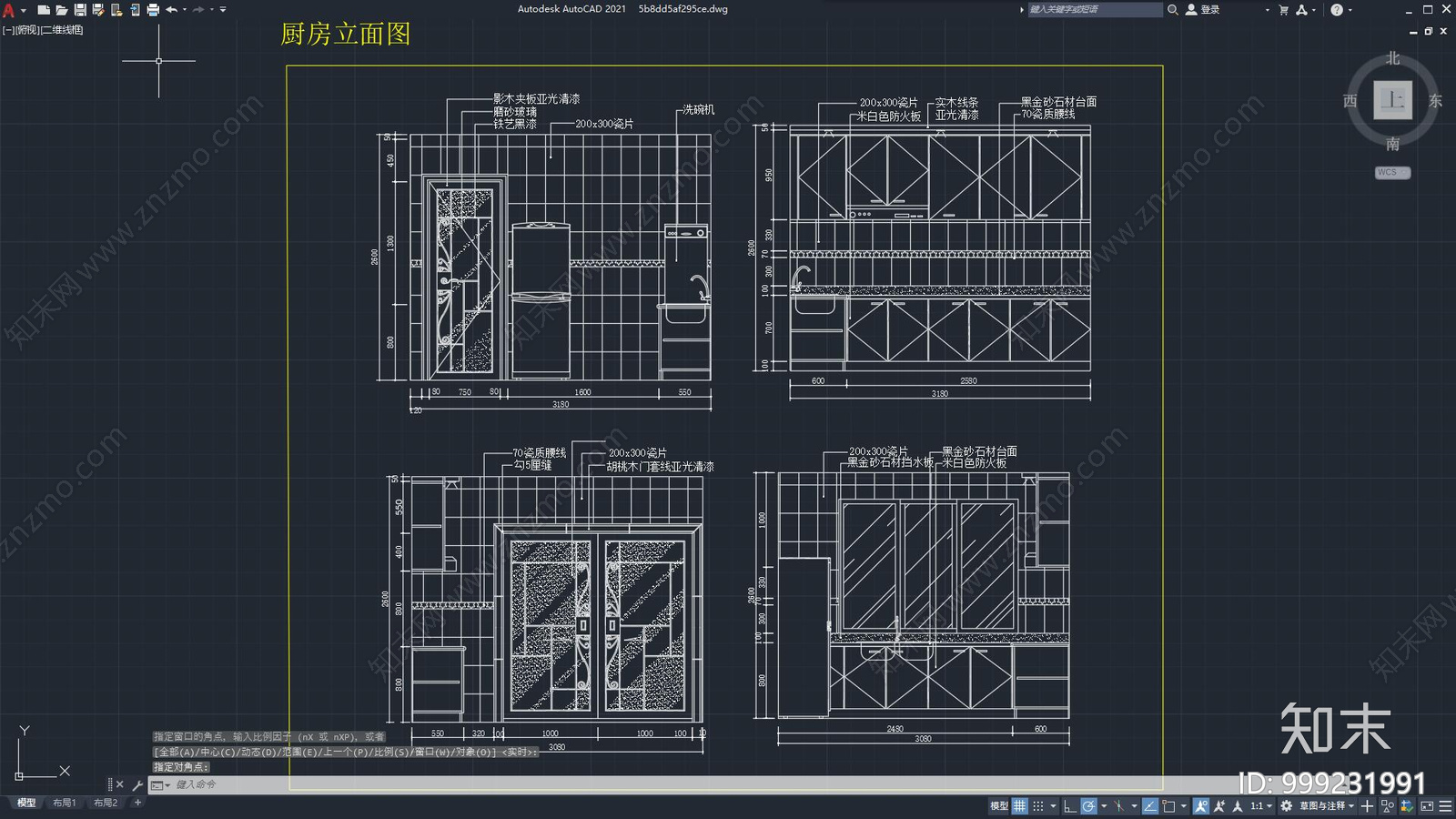Save the drawing with the Save icon
1456x819 pixels.
click(80, 10)
